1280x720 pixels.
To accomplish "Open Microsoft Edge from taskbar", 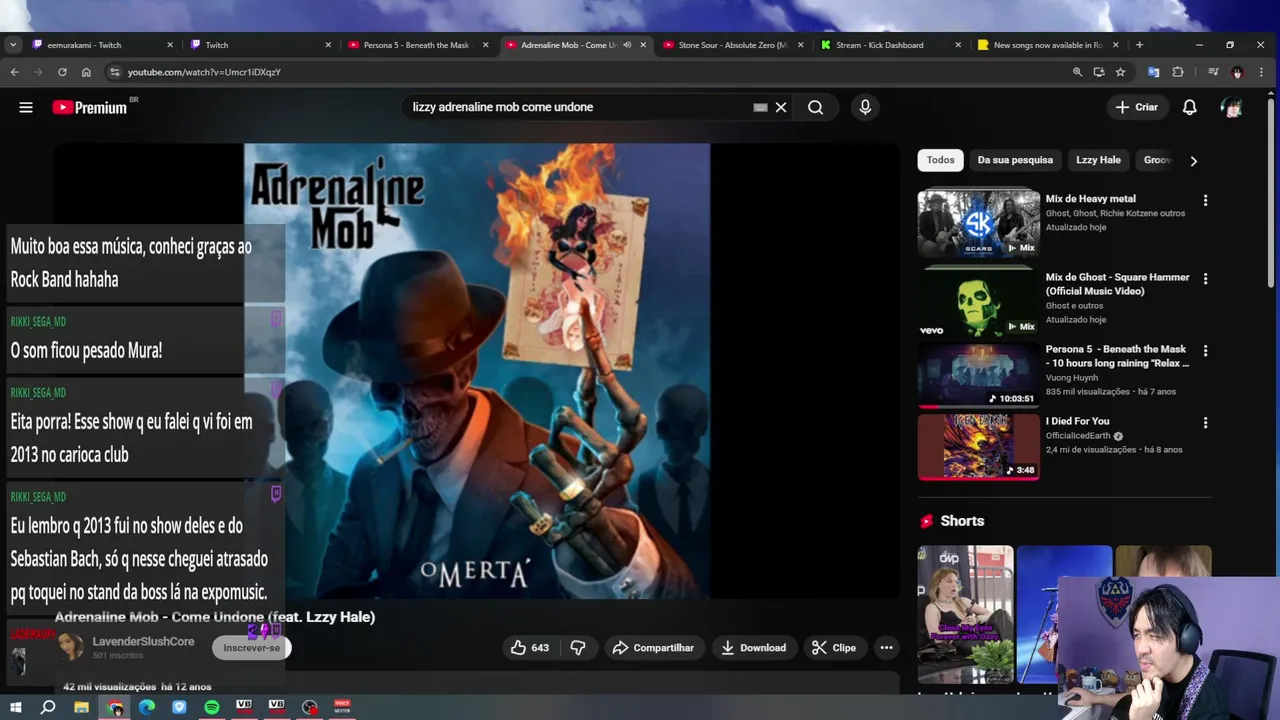I will tap(147, 707).
